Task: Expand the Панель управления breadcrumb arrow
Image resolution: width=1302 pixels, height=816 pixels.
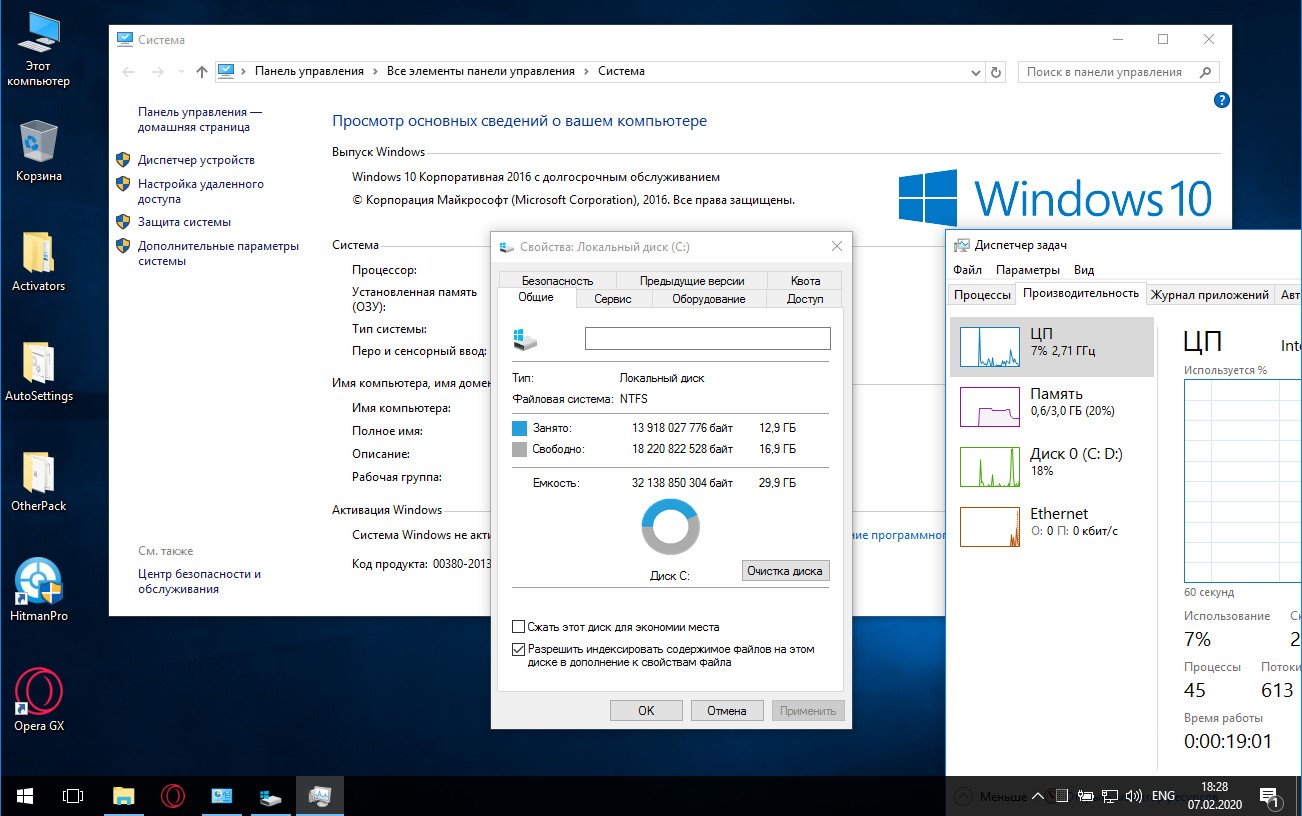Action: 375,72
